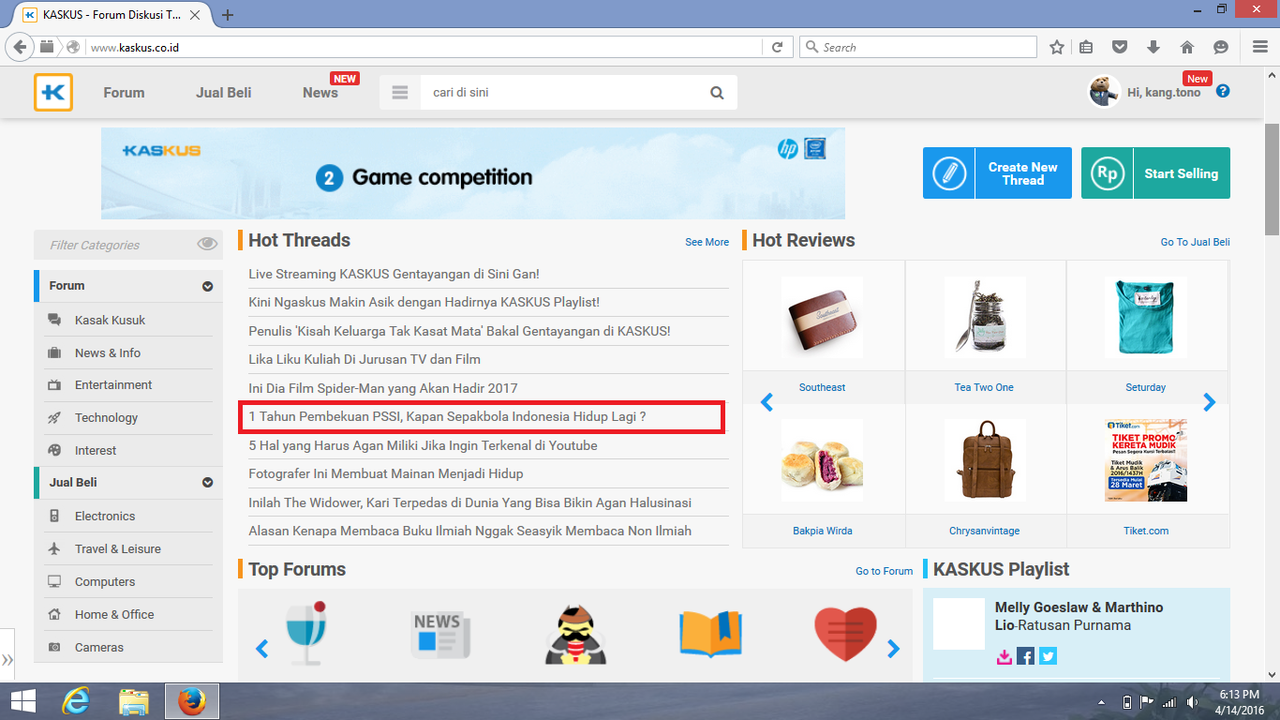Open the mustache man forum icon
The width and height of the screenshot is (1280, 720).
(576, 635)
